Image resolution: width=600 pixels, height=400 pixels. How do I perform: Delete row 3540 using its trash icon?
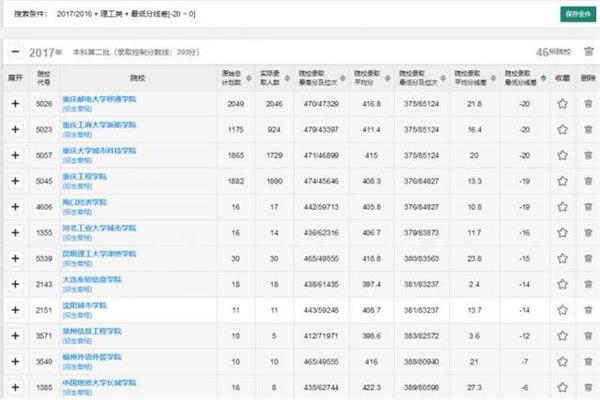(x=588, y=362)
